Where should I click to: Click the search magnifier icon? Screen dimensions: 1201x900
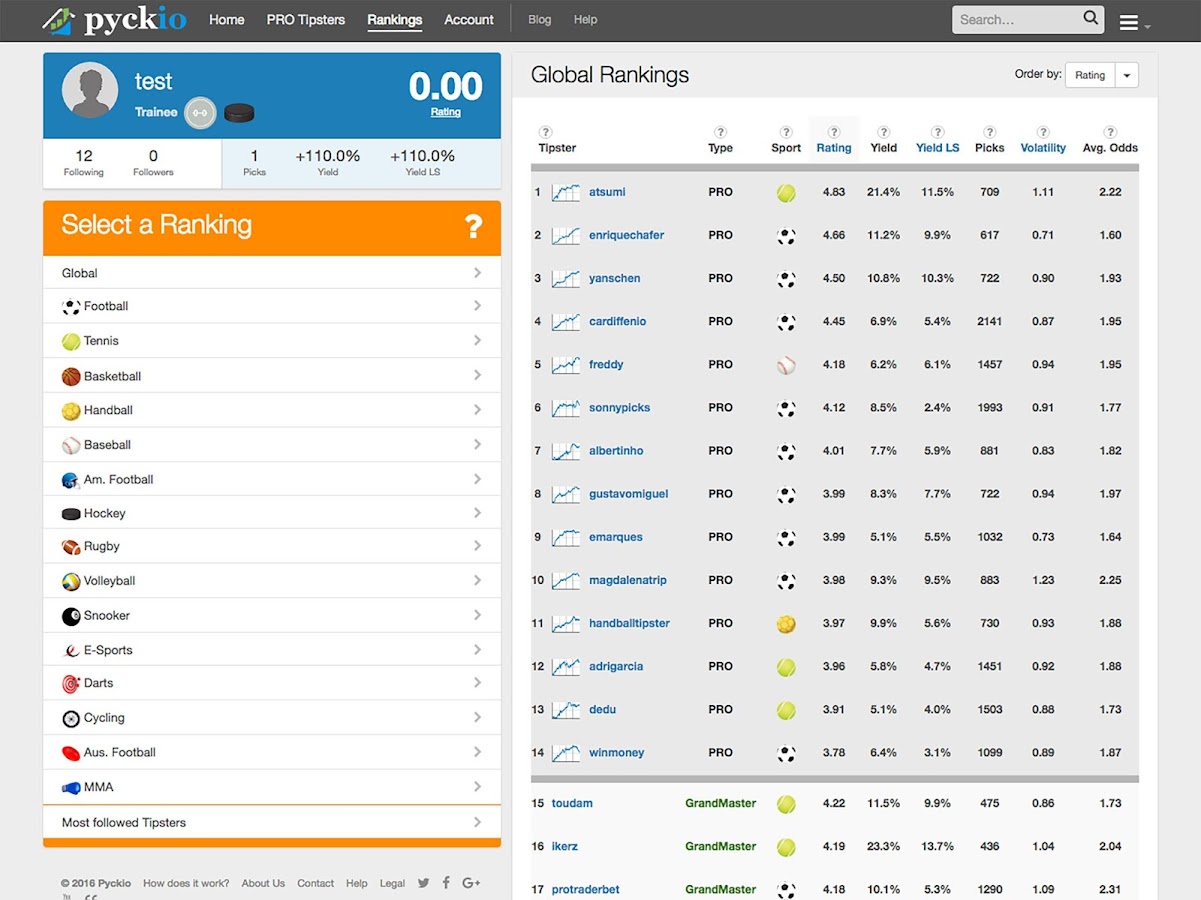(x=1090, y=18)
